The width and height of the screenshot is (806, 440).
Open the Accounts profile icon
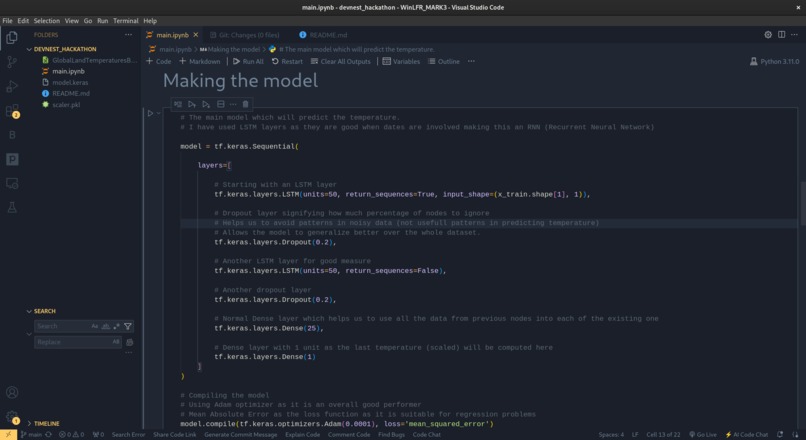(12, 392)
